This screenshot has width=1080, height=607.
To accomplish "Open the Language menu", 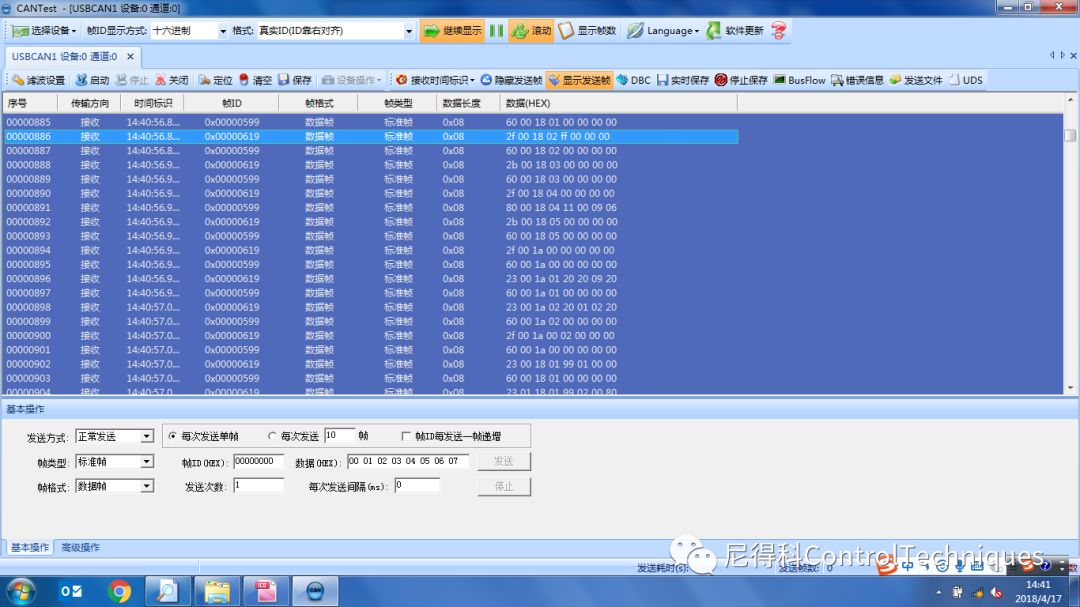I will [663, 31].
